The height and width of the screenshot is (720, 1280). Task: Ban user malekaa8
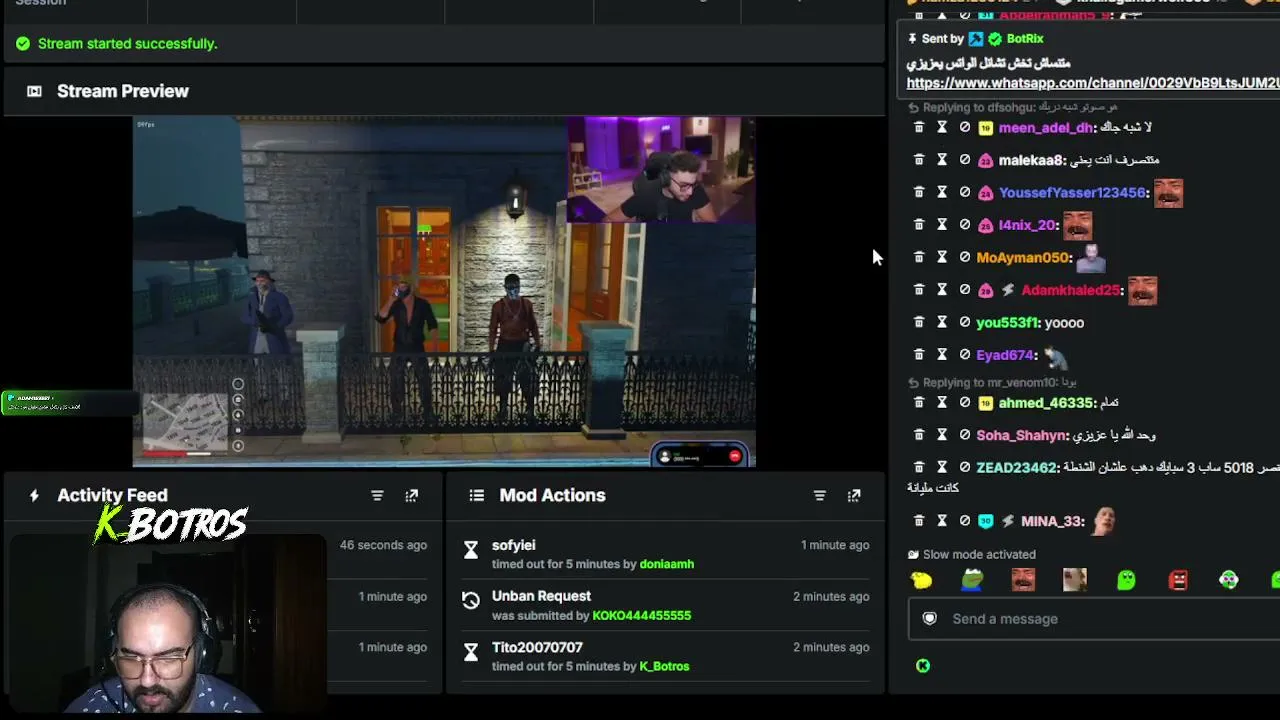click(x=965, y=160)
